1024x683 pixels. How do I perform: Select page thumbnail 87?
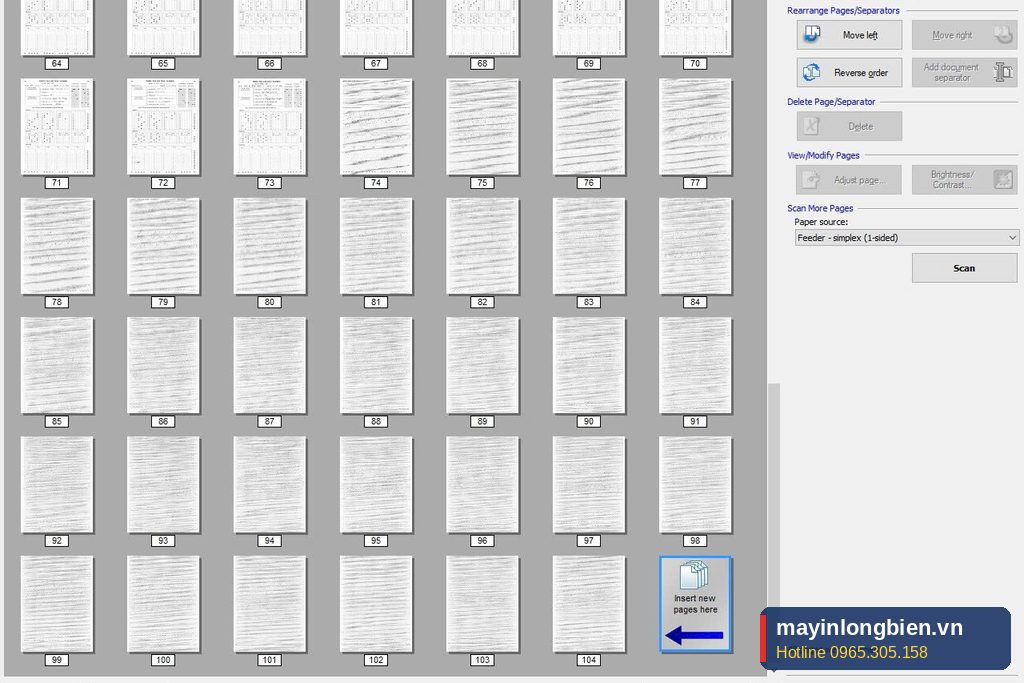[270, 366]
